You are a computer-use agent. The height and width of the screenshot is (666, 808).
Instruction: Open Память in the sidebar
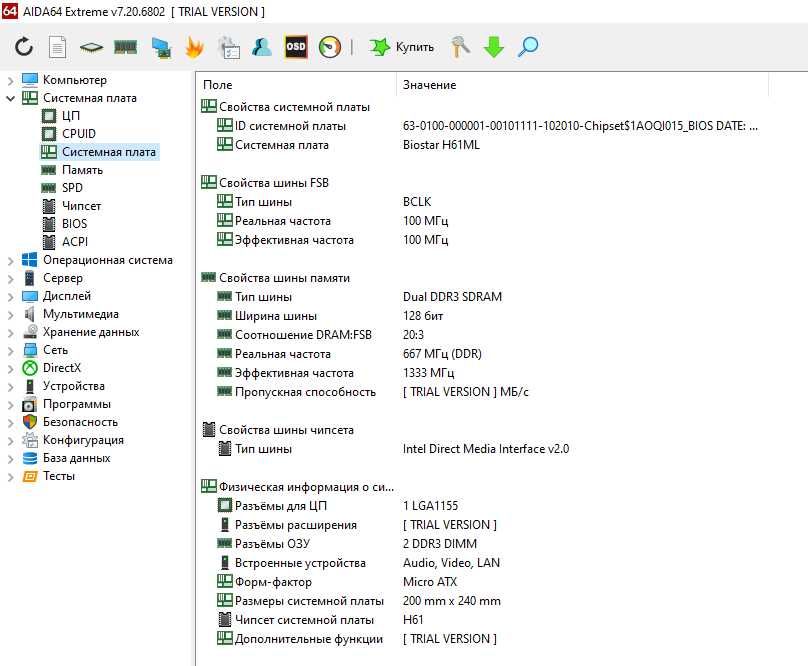click(82, 170)
